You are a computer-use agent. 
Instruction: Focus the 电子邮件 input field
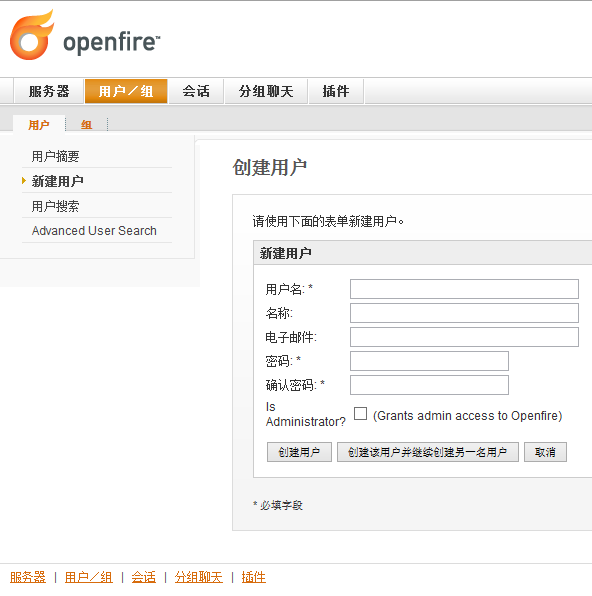tap(464, 337)
